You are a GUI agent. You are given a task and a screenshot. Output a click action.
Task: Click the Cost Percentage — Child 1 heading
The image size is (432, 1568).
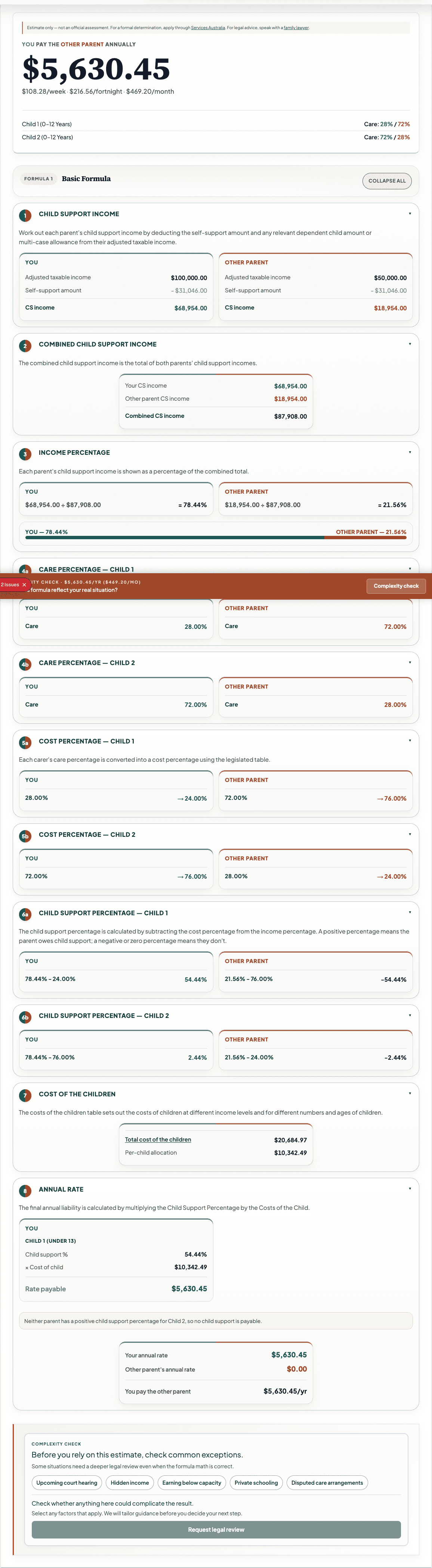[x=87, y=741]
